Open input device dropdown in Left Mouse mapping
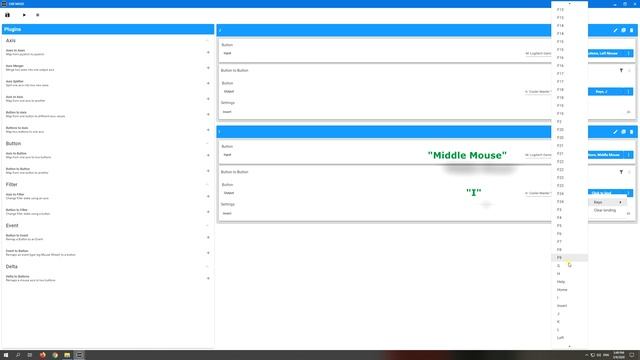 pos(538,53)
